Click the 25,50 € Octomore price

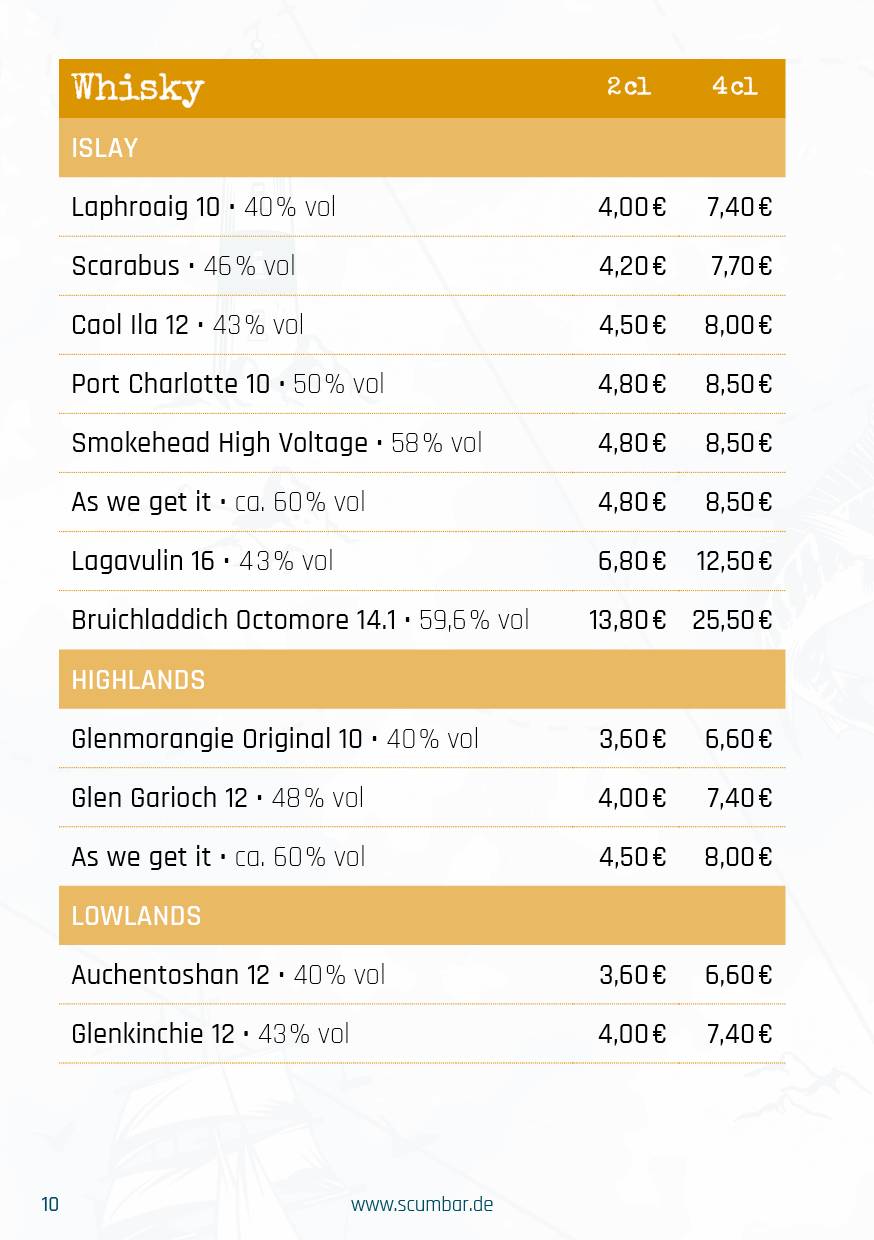pyautogui.click(x=732, y=620)
